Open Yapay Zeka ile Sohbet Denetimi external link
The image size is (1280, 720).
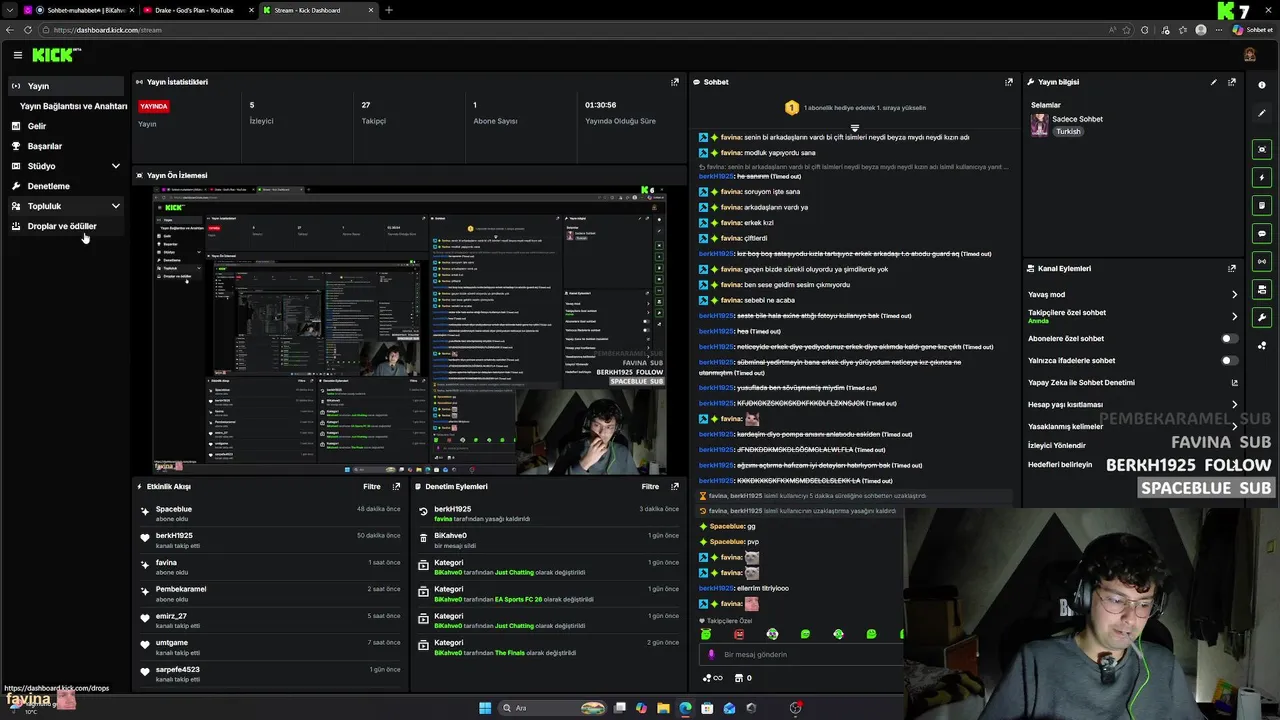pos(1234,382)
